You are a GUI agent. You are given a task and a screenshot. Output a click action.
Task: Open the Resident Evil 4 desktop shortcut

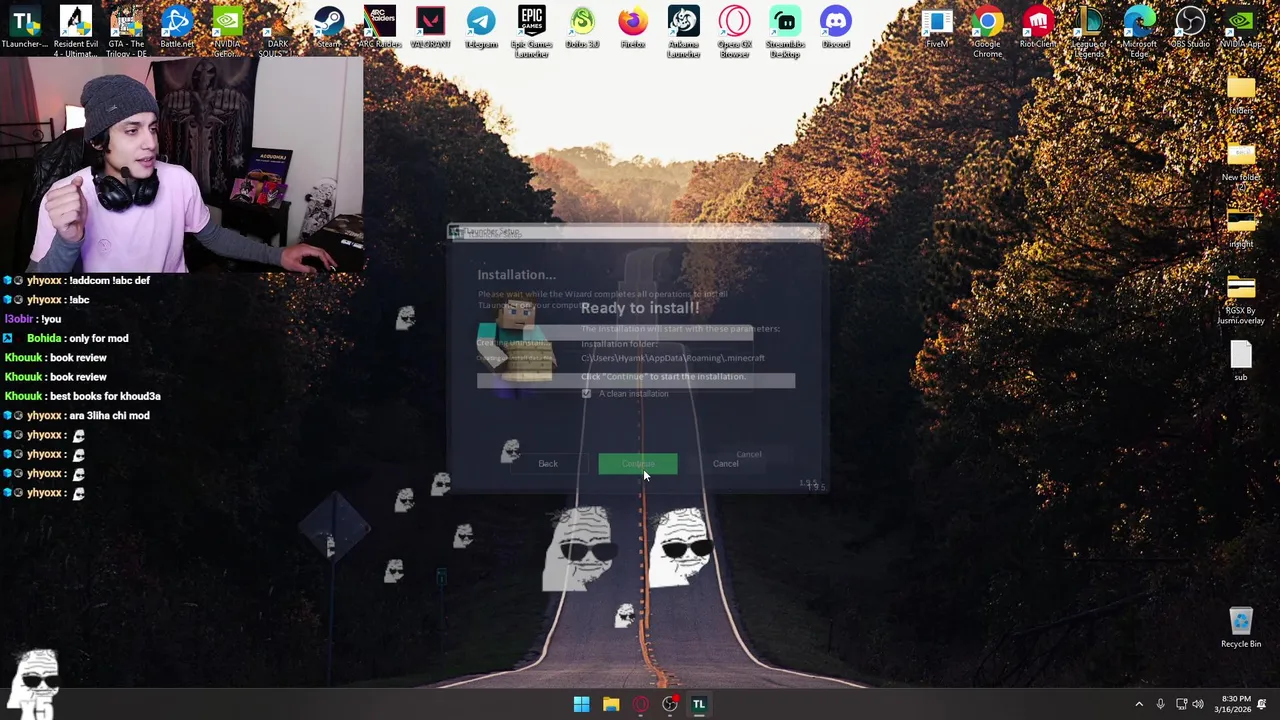click(75, 31)
